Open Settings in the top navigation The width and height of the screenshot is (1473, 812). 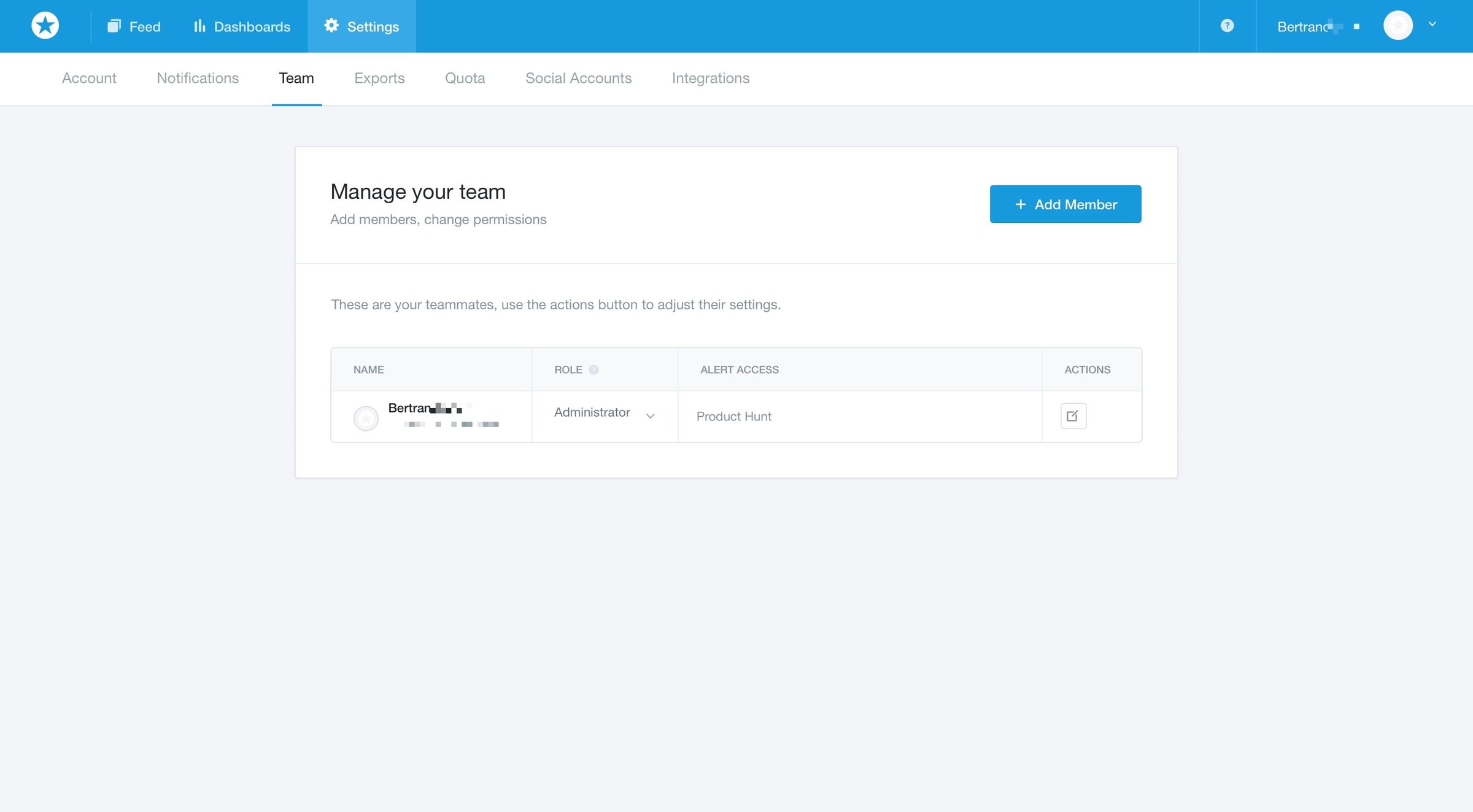pyautogui.click(x=361, y=26)
